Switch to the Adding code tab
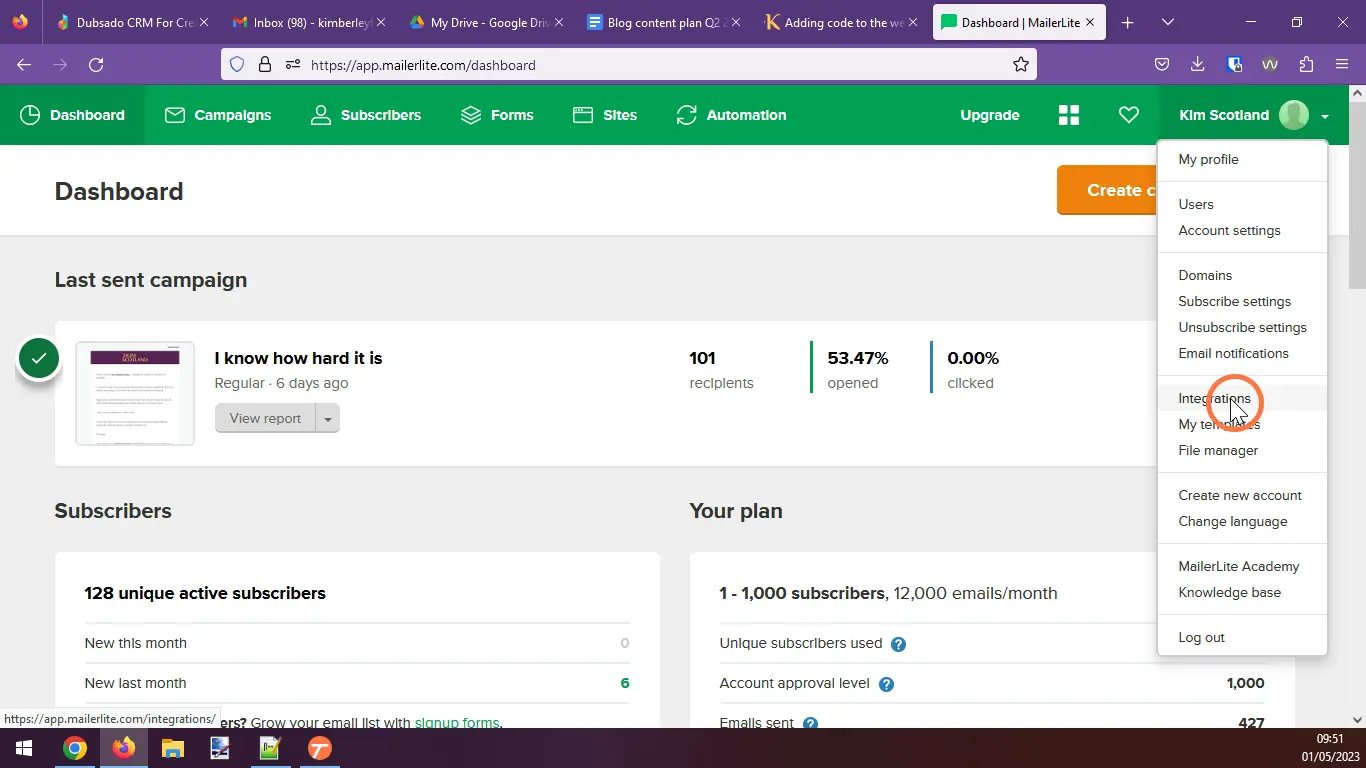Viewport: 1366px width, 768px height. [838, 22]
